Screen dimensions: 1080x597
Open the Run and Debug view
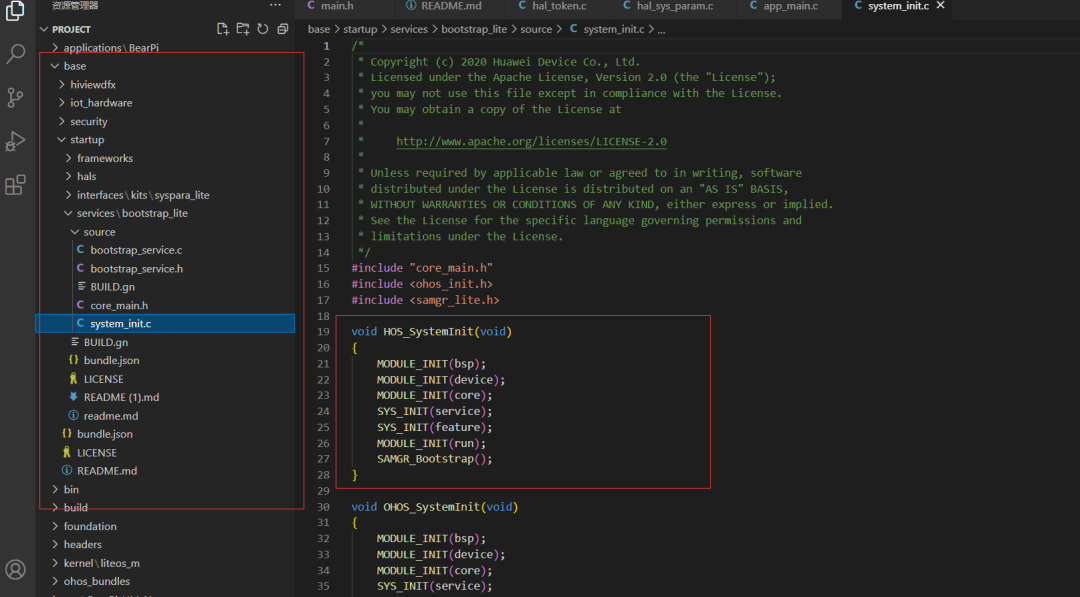point(15,141)
